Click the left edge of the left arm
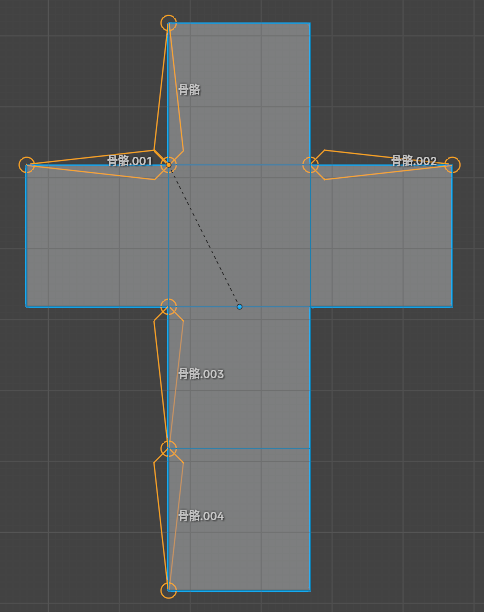The height and width of the screenshot is (612, 484). pyautogui.click(x=26, y=236)
